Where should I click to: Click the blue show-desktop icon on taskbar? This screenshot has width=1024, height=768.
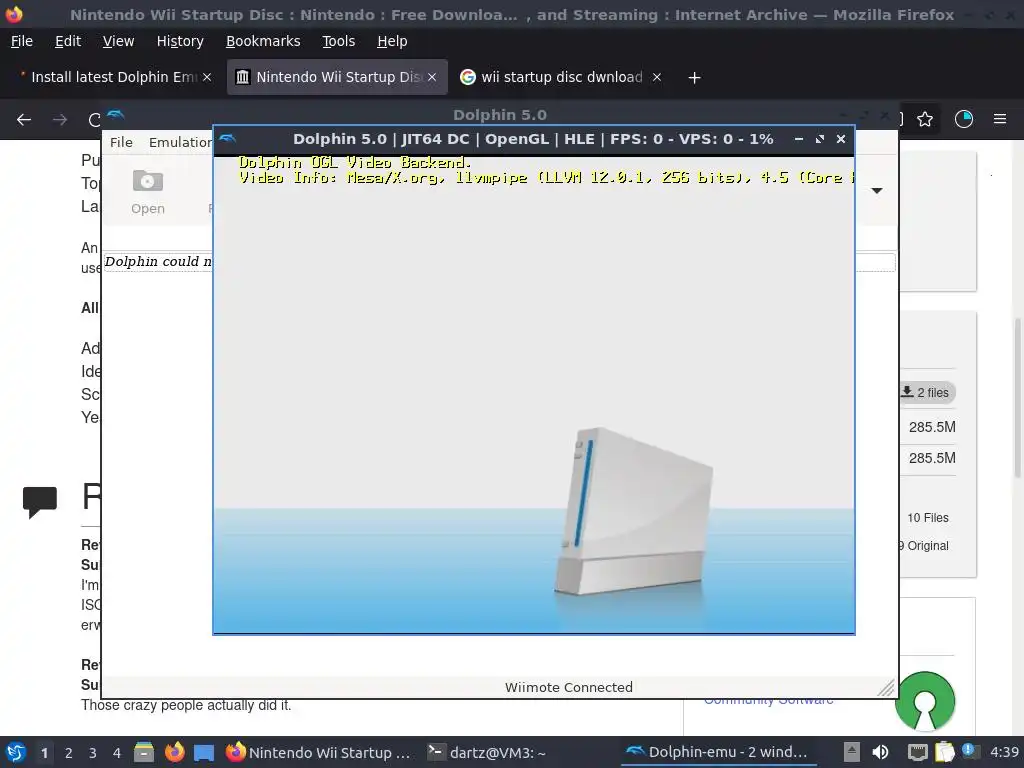[204, 753]
